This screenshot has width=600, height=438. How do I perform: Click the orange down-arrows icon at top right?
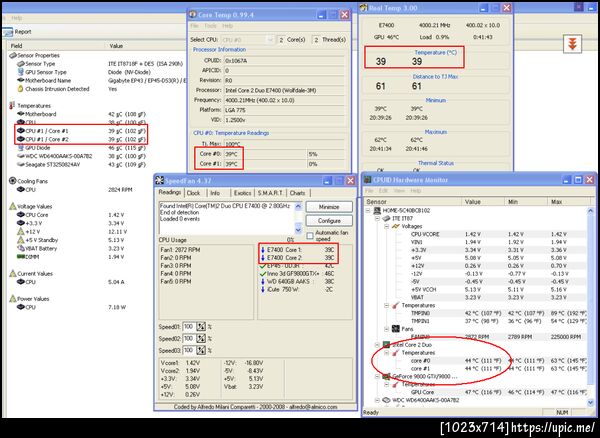point(572,44)
